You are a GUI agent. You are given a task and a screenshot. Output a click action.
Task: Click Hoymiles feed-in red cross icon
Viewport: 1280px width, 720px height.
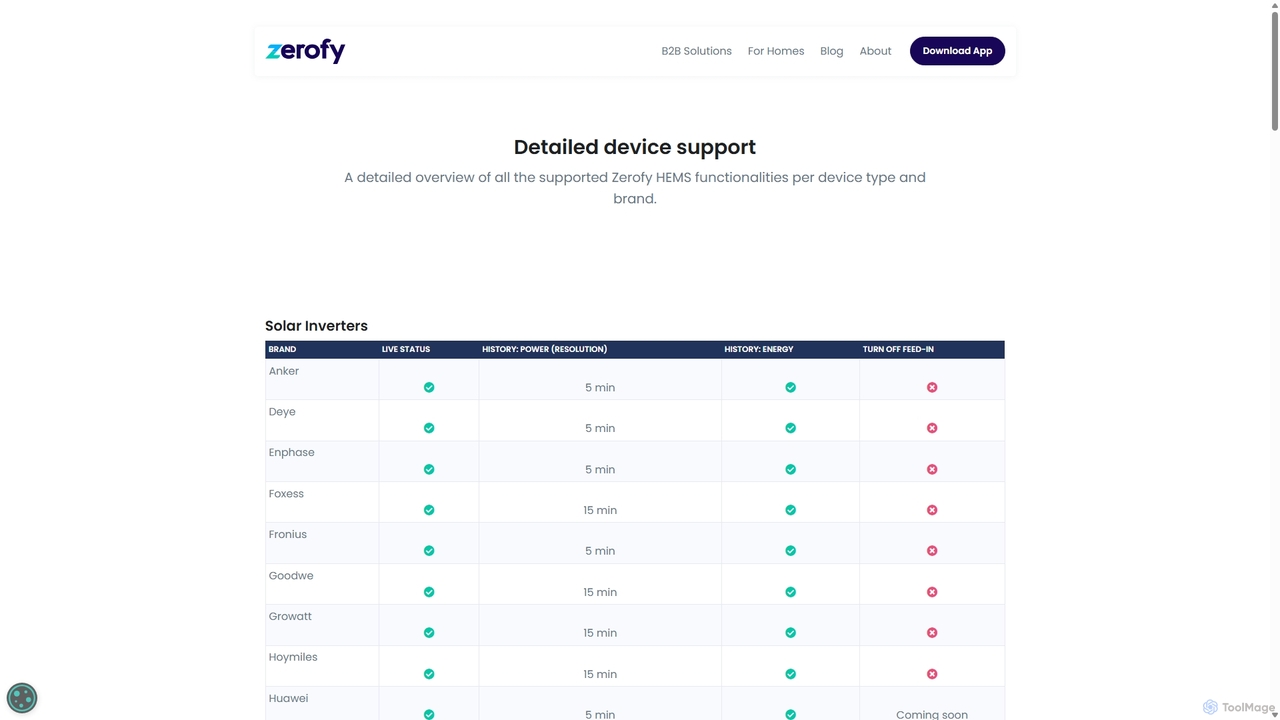coord(932,674)
